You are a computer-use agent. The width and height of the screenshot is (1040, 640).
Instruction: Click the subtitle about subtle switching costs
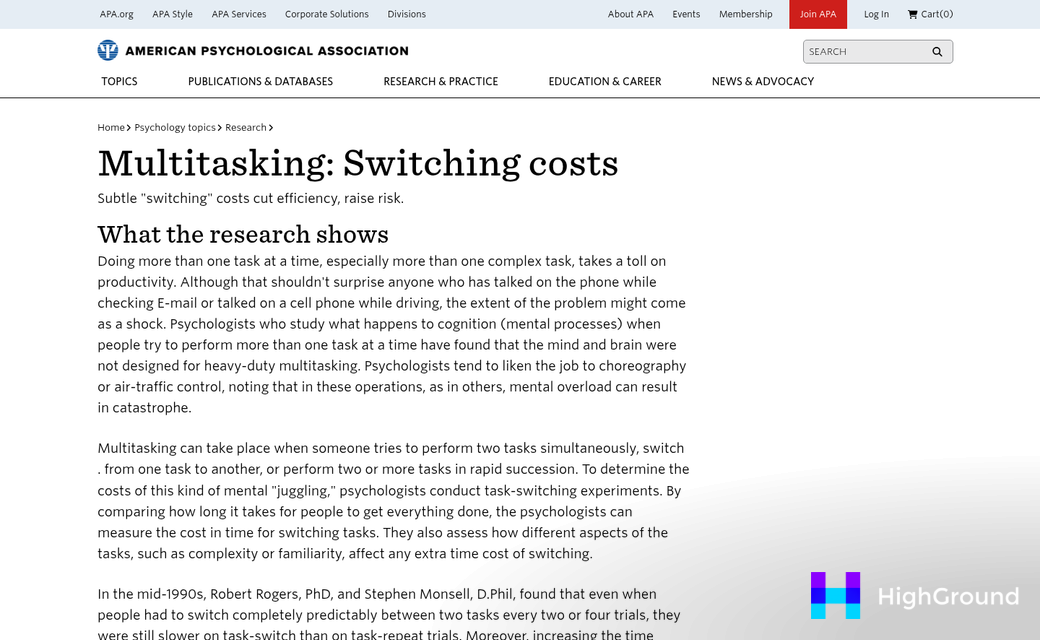point(251,198)
